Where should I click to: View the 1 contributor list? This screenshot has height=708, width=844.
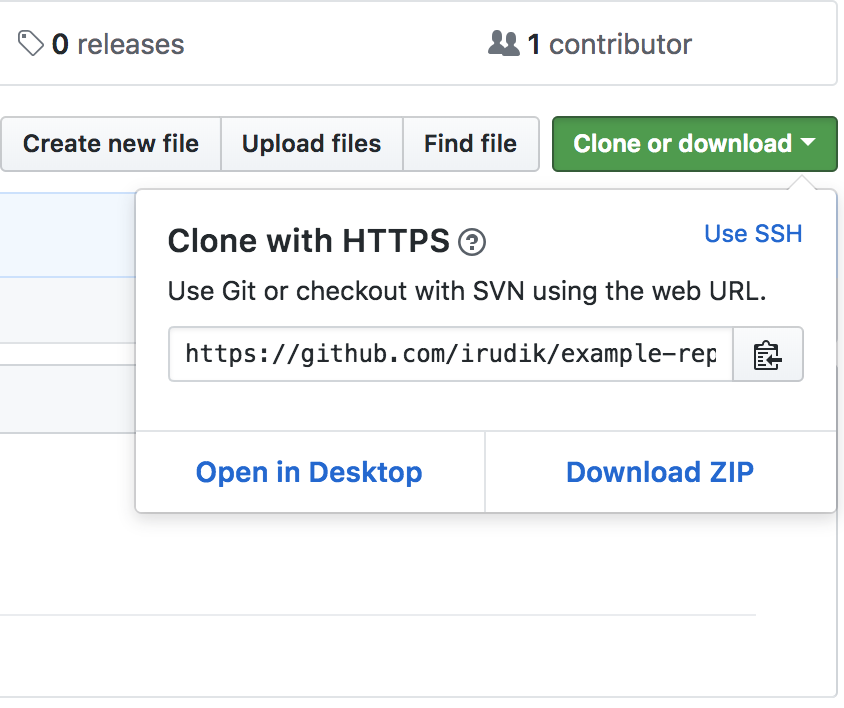609,44
